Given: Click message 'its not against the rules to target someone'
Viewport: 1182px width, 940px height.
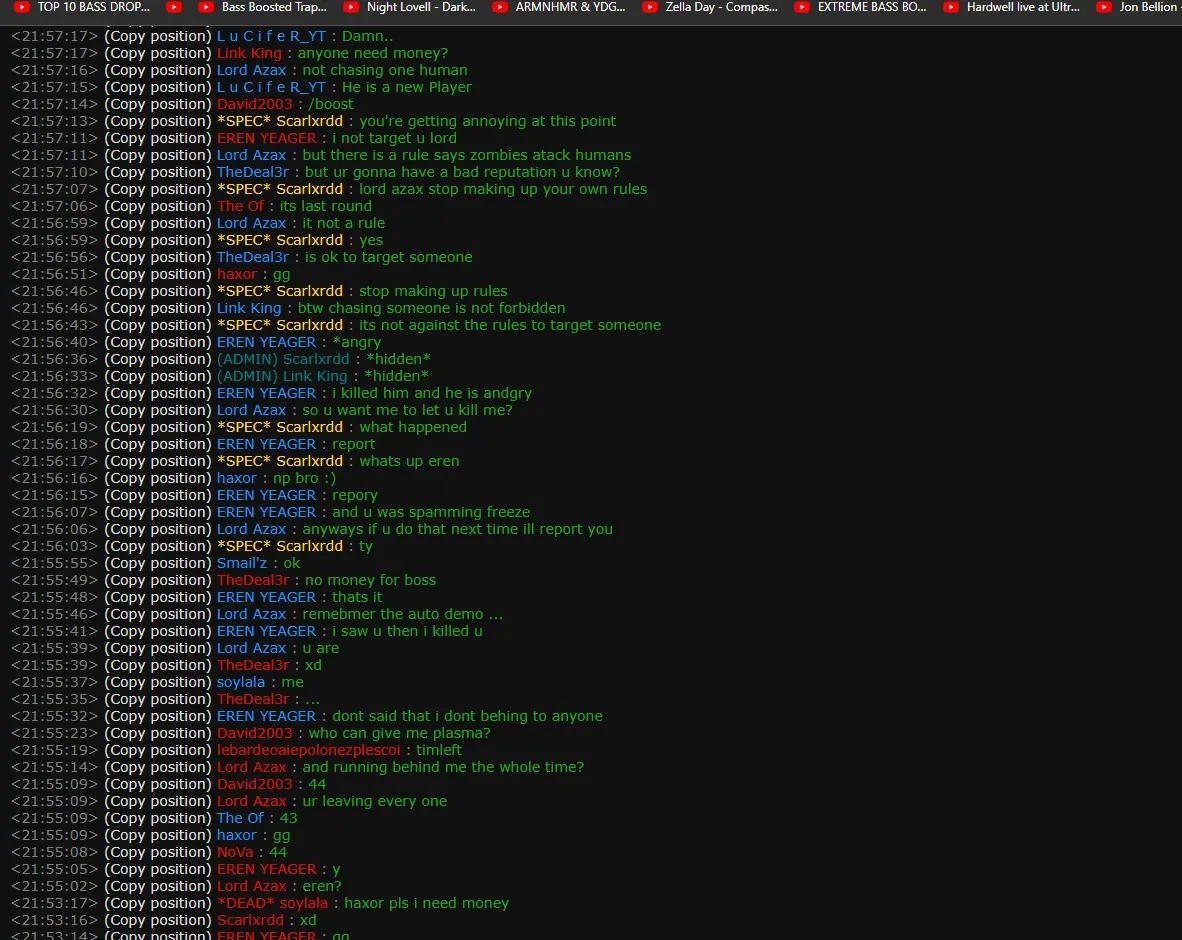Looking at the screenshot, I should click(510, 325).
